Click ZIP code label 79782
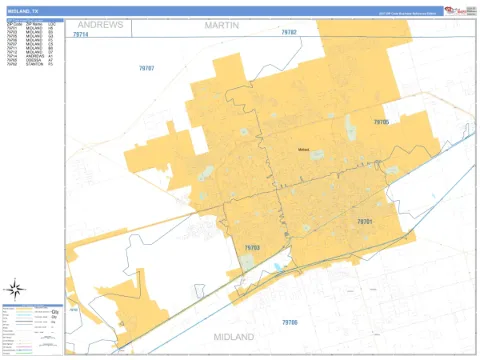This screenshot has width=480, height=360. [x=289, y=32]
